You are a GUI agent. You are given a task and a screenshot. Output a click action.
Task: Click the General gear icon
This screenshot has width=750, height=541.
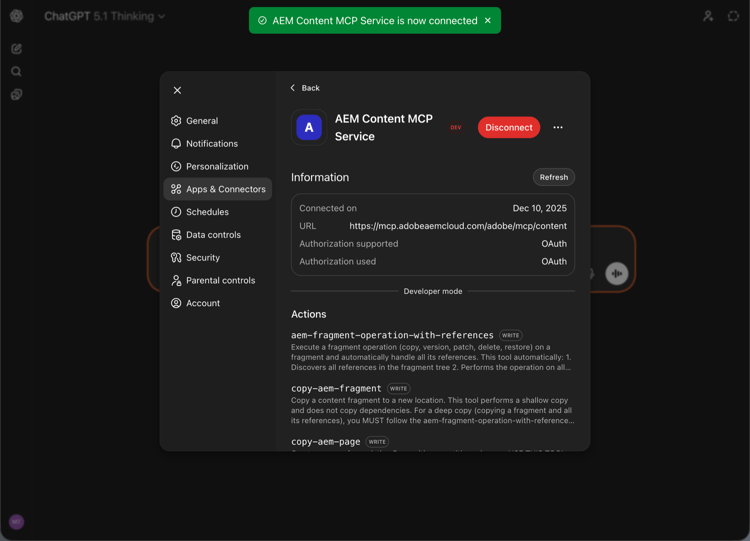tap(176, 121)
